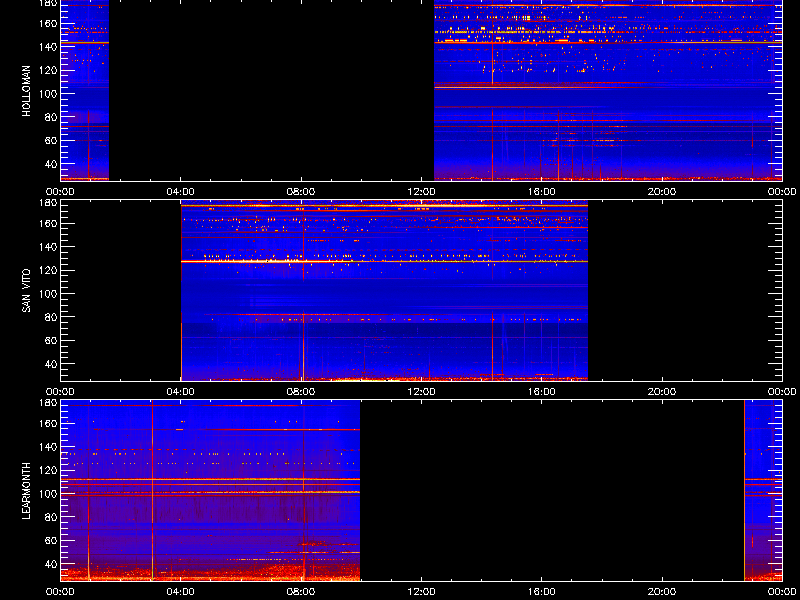
Task: Select the 40 label on San Vito axis
Action: click(x=51, y=364)
